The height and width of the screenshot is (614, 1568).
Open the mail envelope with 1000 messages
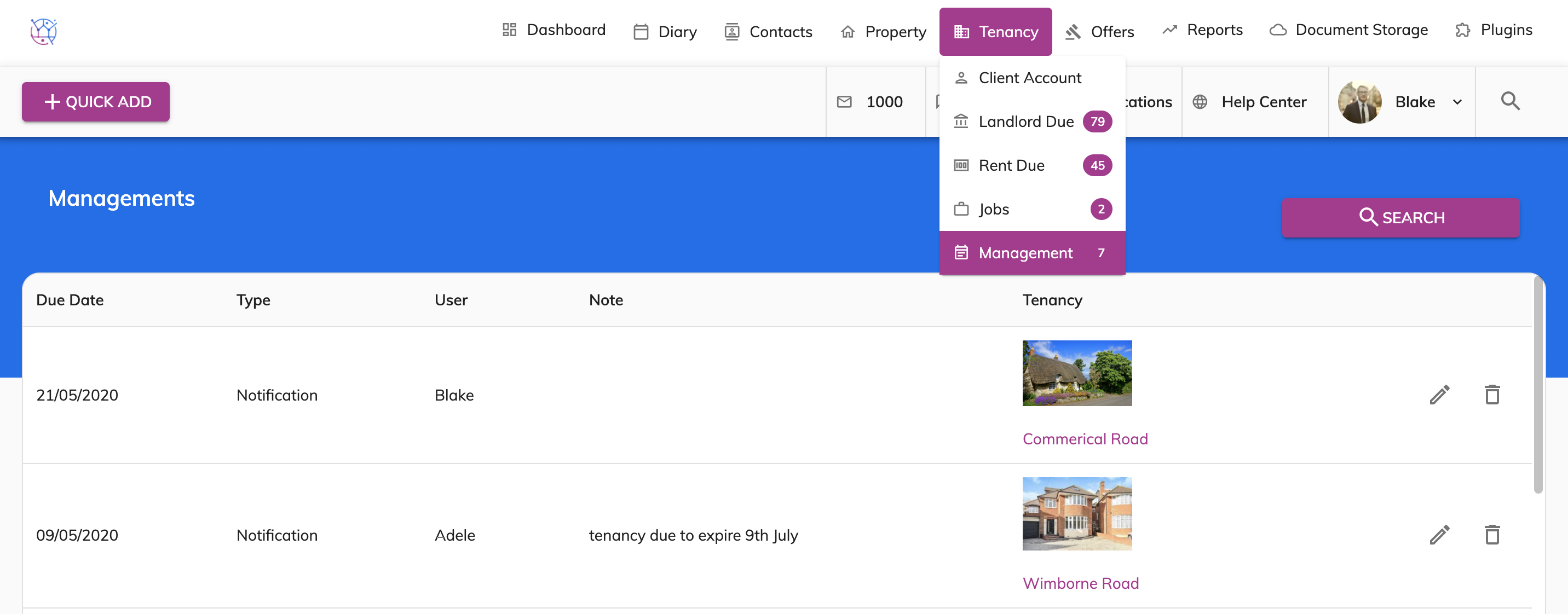pos(844,102)
